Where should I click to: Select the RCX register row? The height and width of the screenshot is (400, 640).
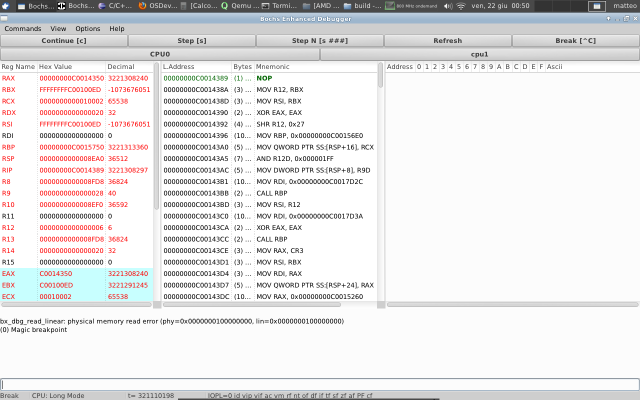coord(76,101)
